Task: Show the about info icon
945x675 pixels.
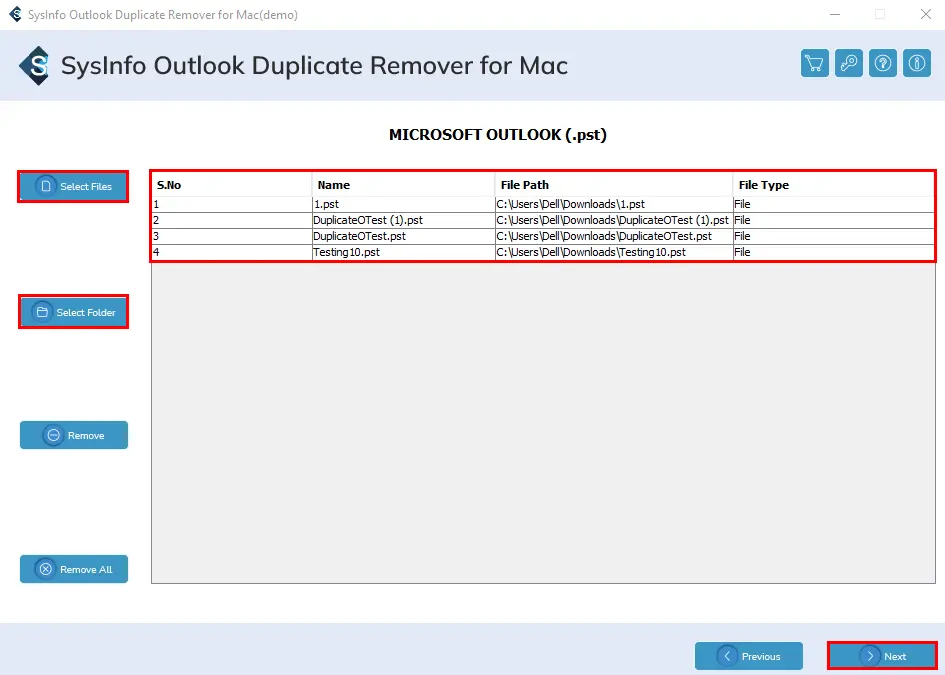Action: [917, 63]
